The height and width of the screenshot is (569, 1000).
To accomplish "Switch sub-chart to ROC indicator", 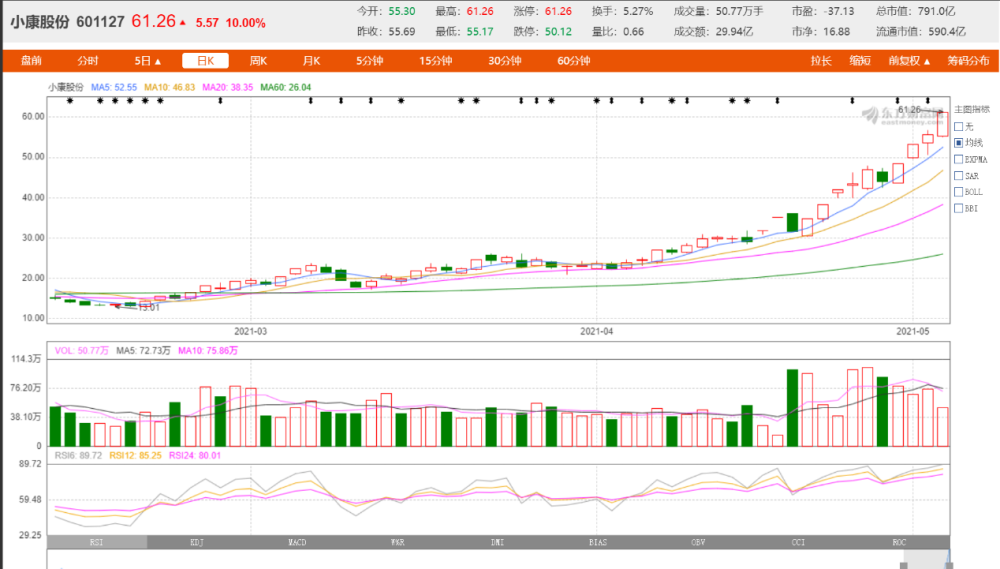I will [899, 542].
